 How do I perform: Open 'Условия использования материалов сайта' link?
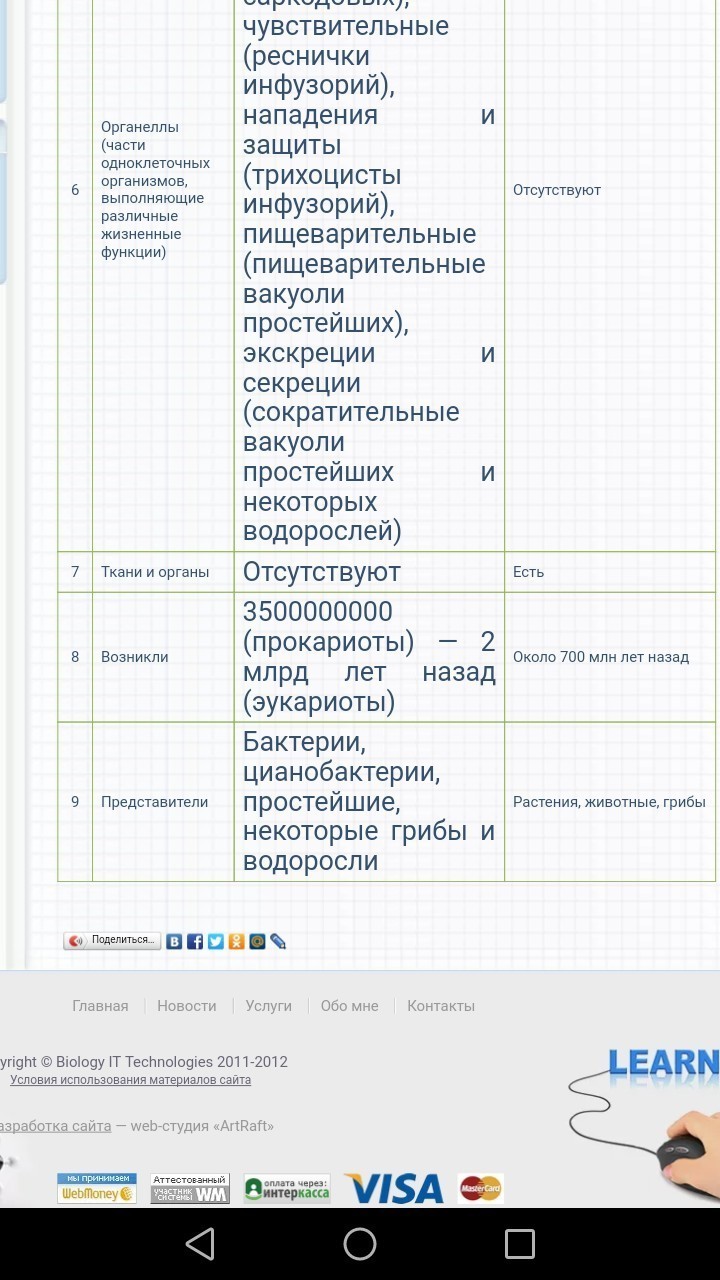(130, 1080)
